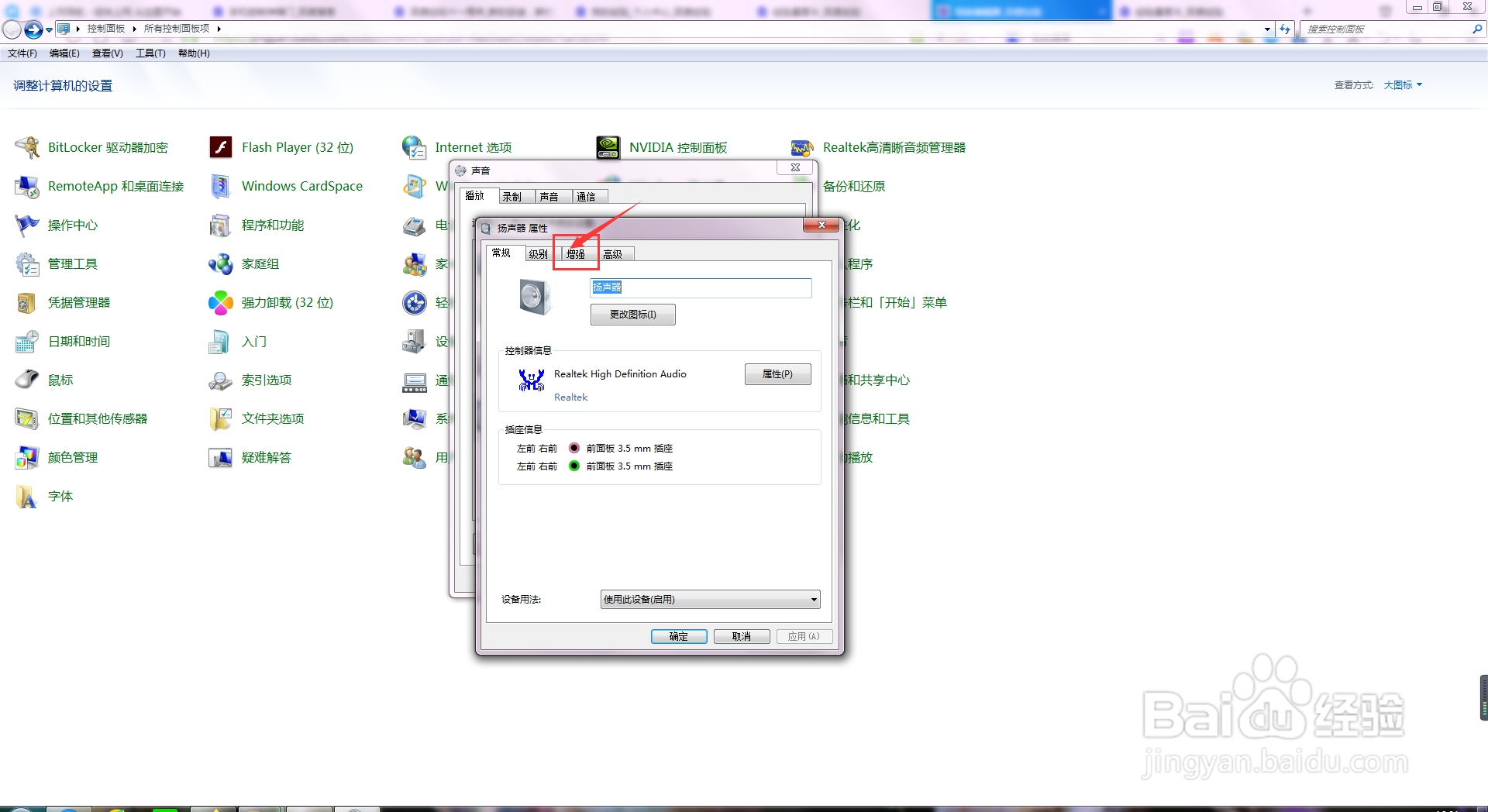Switch to the 高级 tab
Image resolution: width=1488 pixels, height=812 pixels.
[x=613, y=254]
